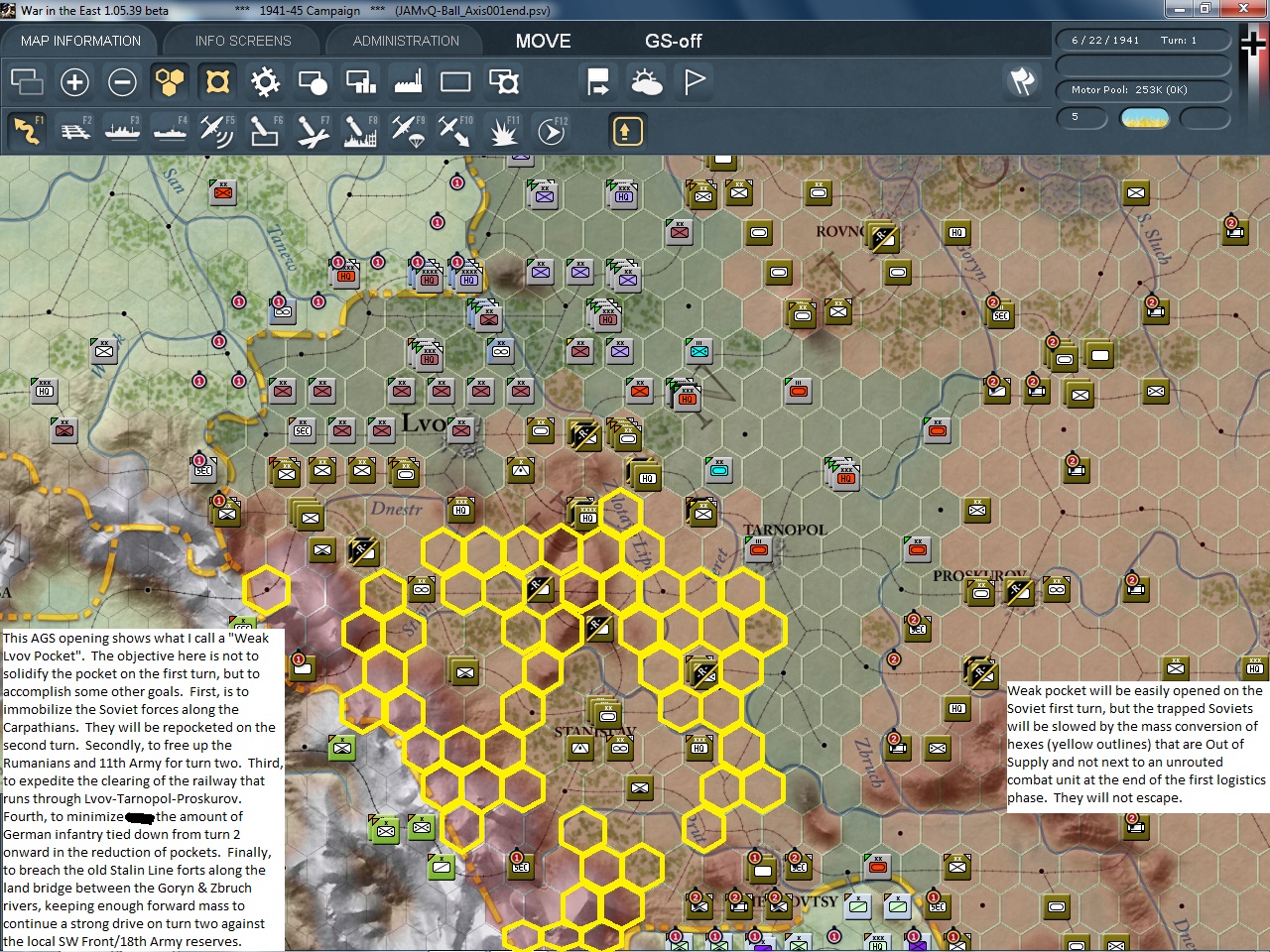Select the F11 explosion mode icon
Screen dimensions: 1270x952
pyautogui.click(x=503, y=131)
